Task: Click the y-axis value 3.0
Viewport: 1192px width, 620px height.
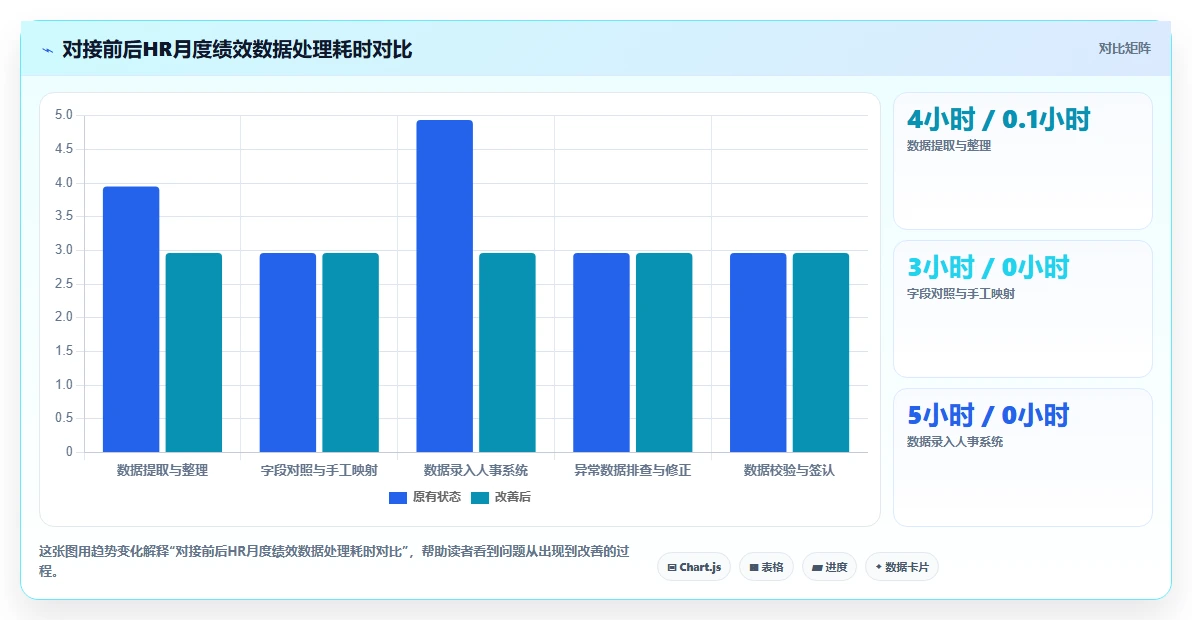Action: click(64, 250)
